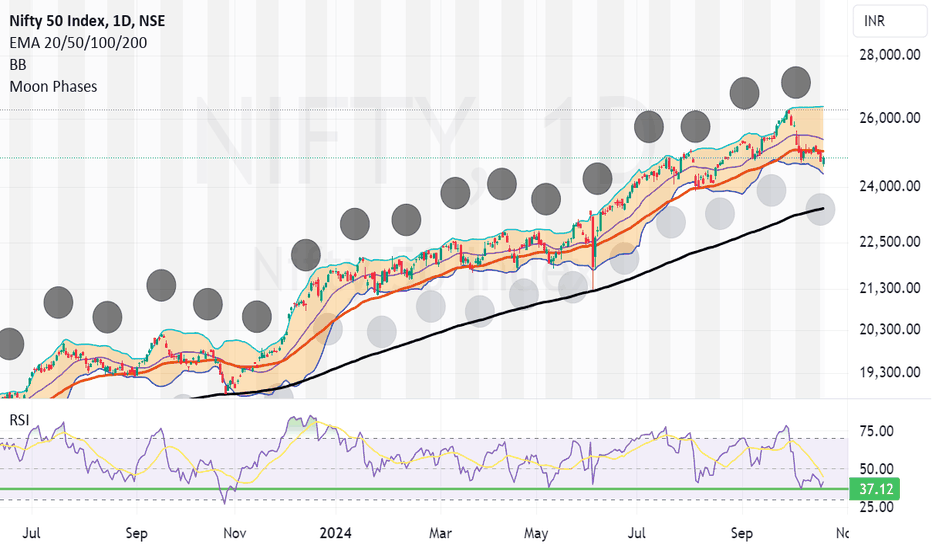Screen dimensions: 932x550
Task: Click the 24,000.00 price axis label
Action: point(890,186)
